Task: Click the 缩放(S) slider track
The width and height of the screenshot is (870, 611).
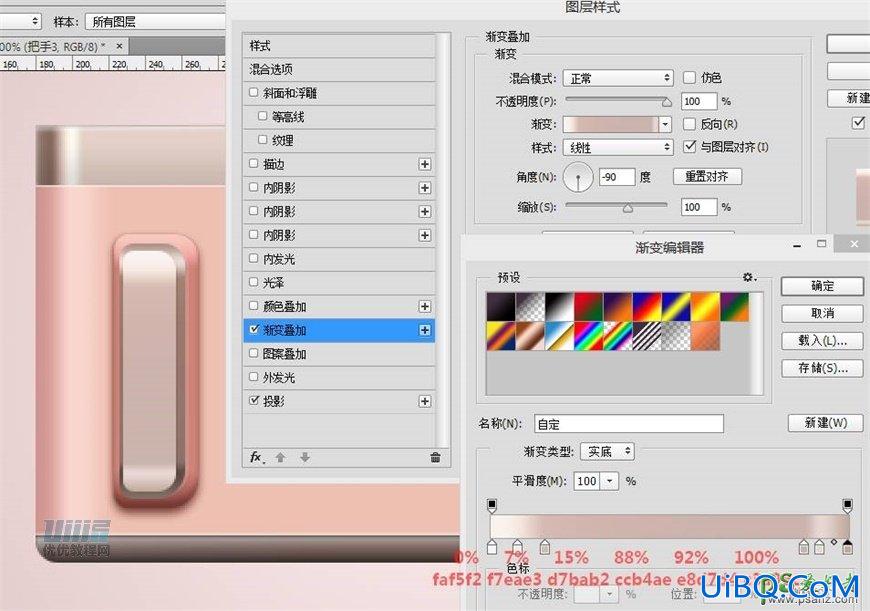Action: click(x=616, y=205)
